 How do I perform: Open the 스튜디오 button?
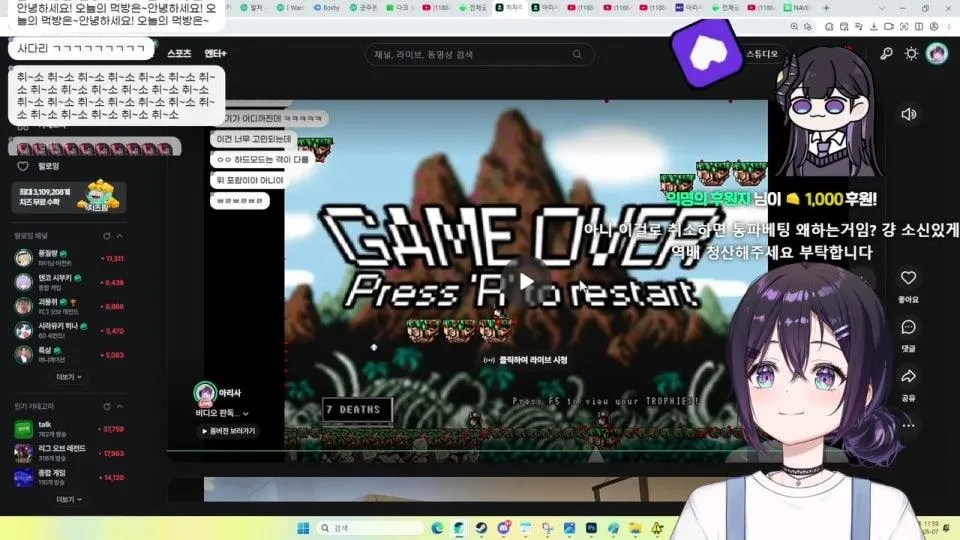(761, 54)
